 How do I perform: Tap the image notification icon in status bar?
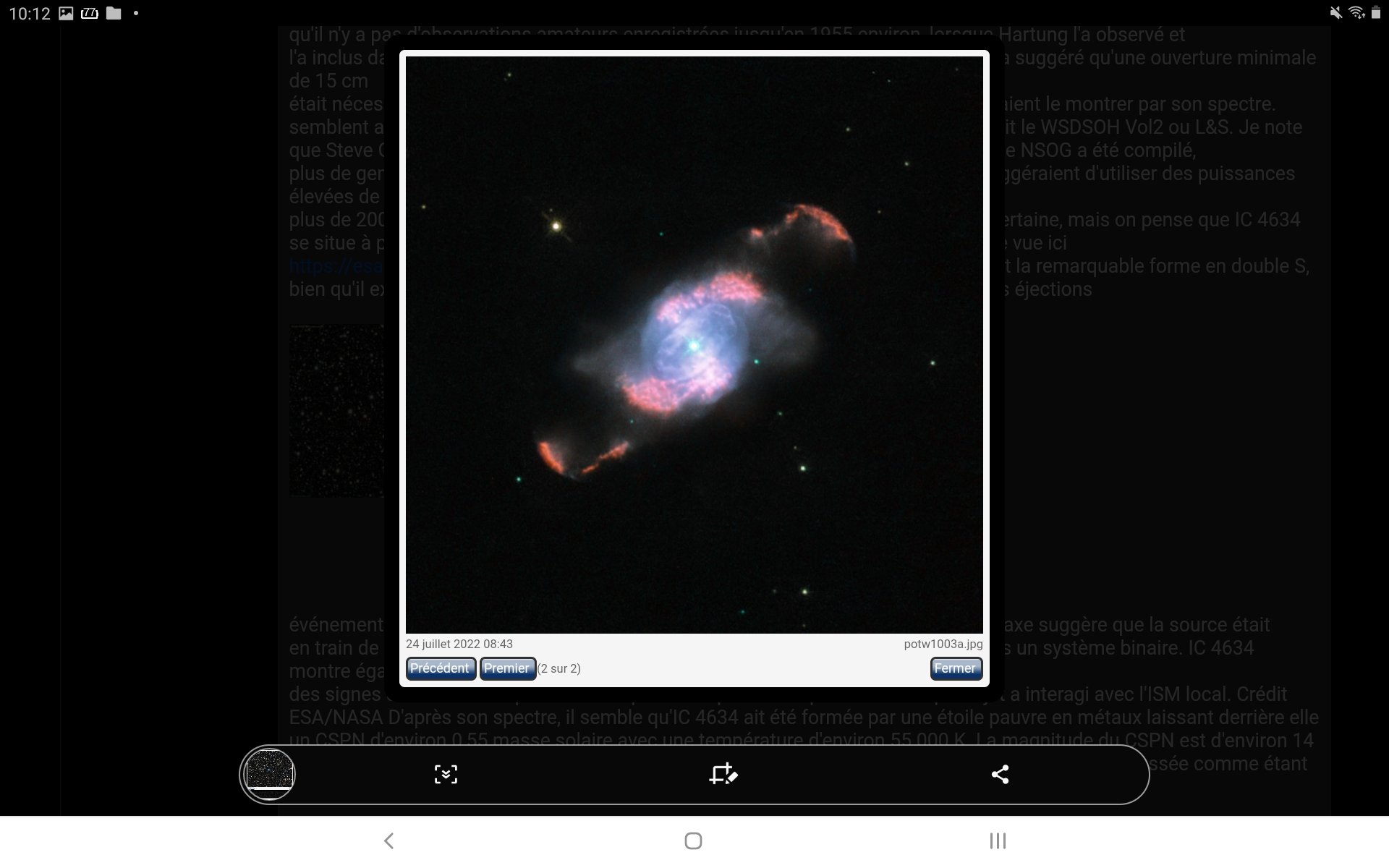66,13
